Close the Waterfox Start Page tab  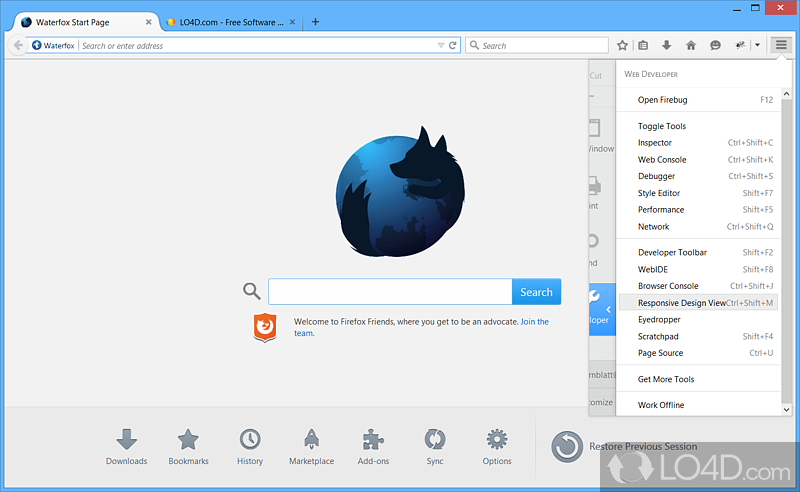148,22
